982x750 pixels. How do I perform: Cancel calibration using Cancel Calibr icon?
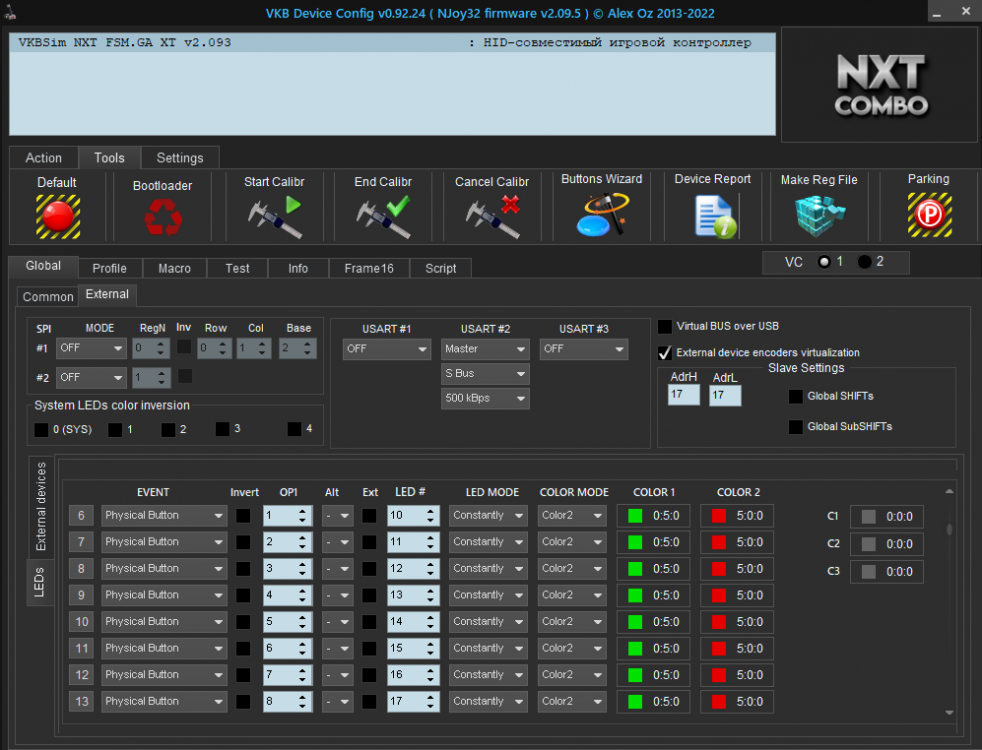[492, 216]
